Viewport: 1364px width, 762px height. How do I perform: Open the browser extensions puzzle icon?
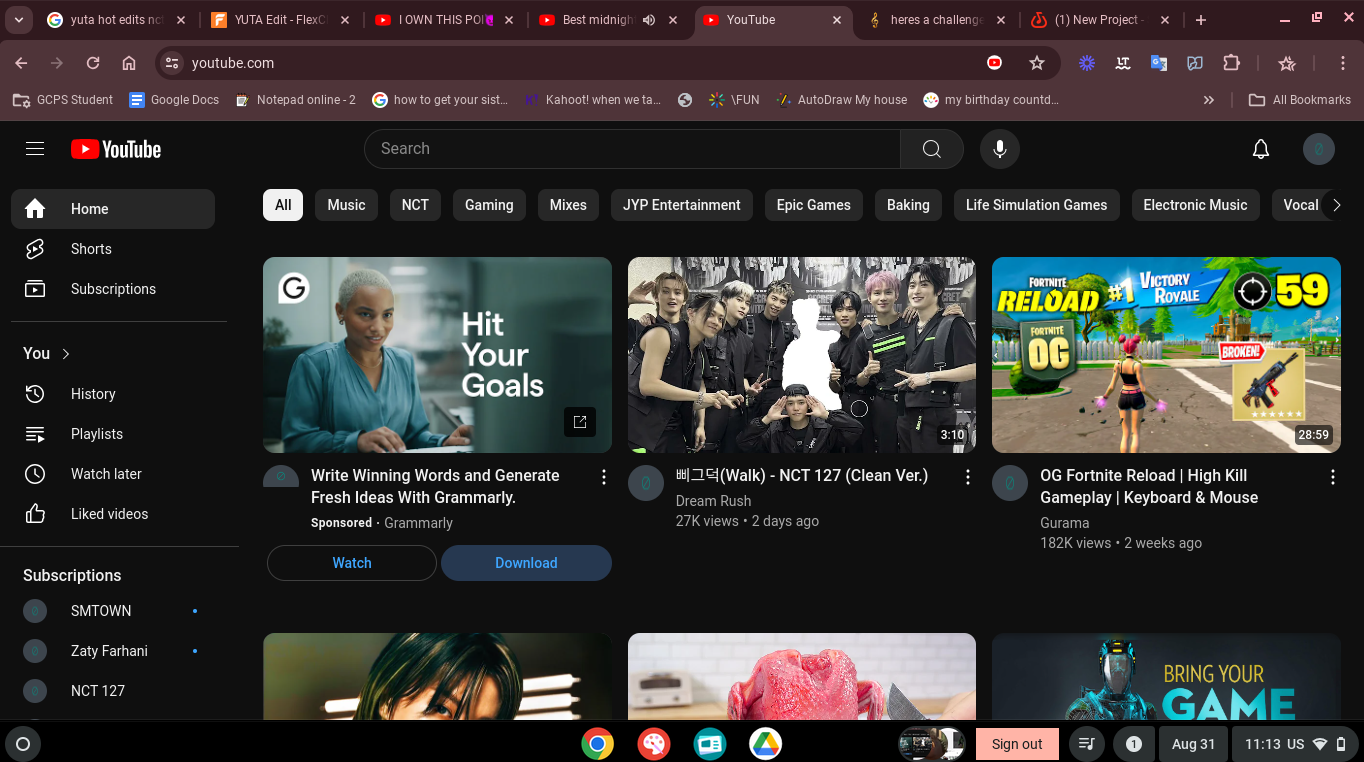tap(1231, 63)
